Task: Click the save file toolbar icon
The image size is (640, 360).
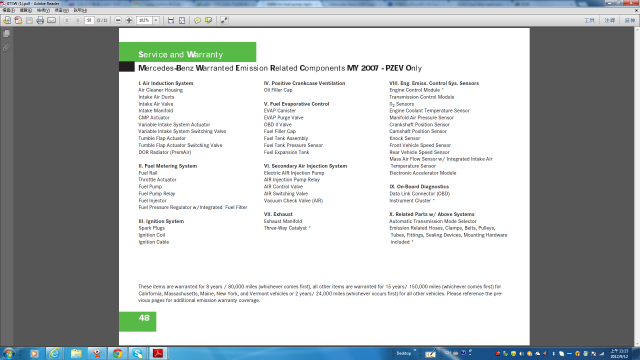Action: 29,20
